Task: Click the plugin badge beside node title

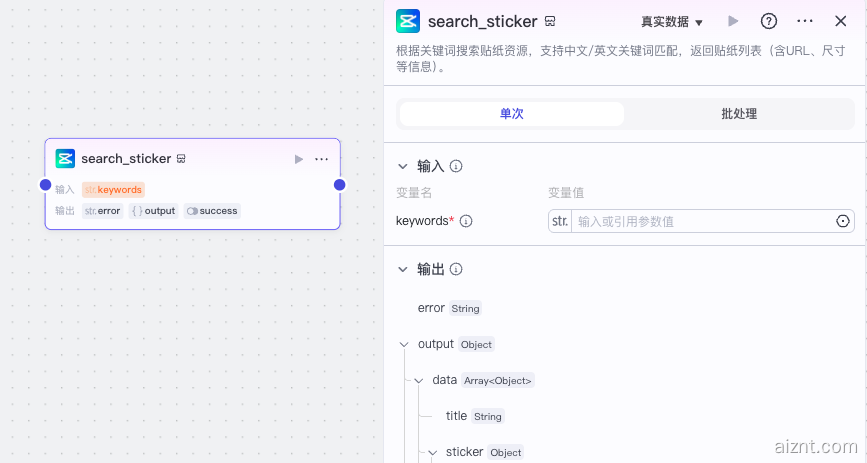Action: [181, 159]
